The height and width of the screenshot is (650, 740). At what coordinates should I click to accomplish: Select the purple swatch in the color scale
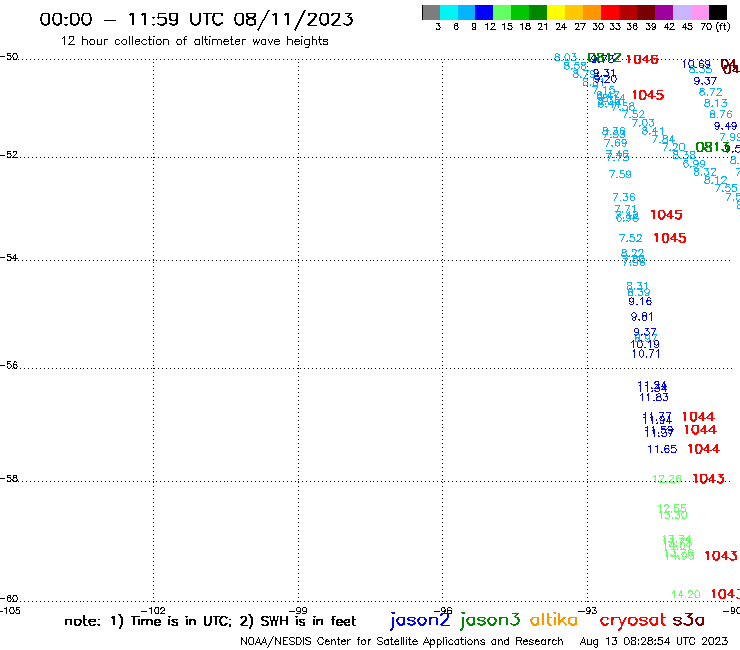[664, 12]
